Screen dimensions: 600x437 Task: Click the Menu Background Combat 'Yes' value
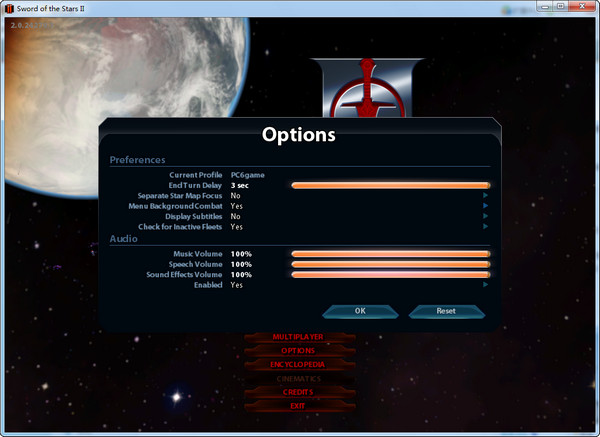tap(237, 206)
